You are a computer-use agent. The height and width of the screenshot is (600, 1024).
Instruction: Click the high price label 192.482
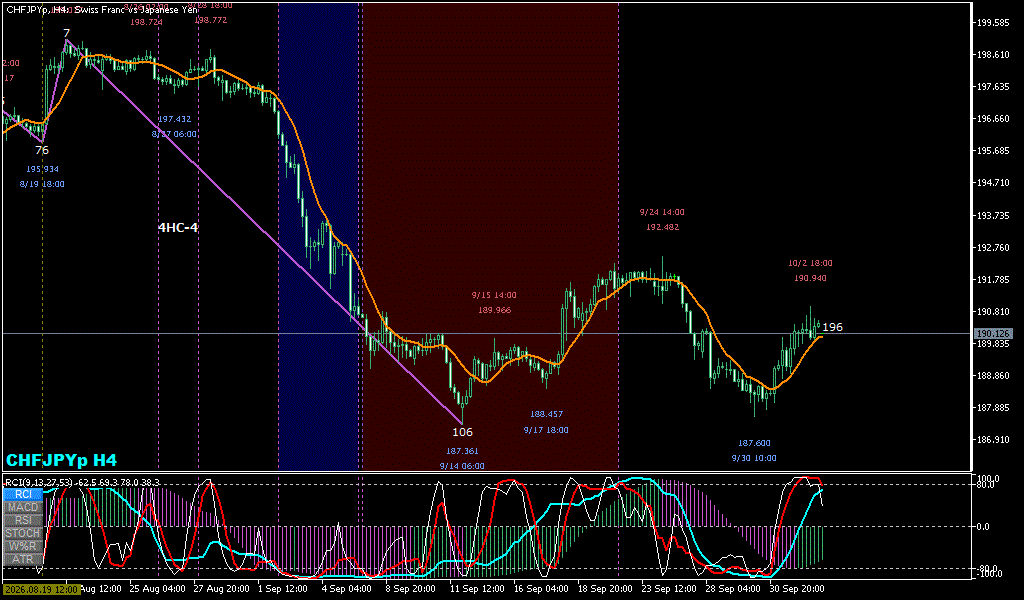662,227
